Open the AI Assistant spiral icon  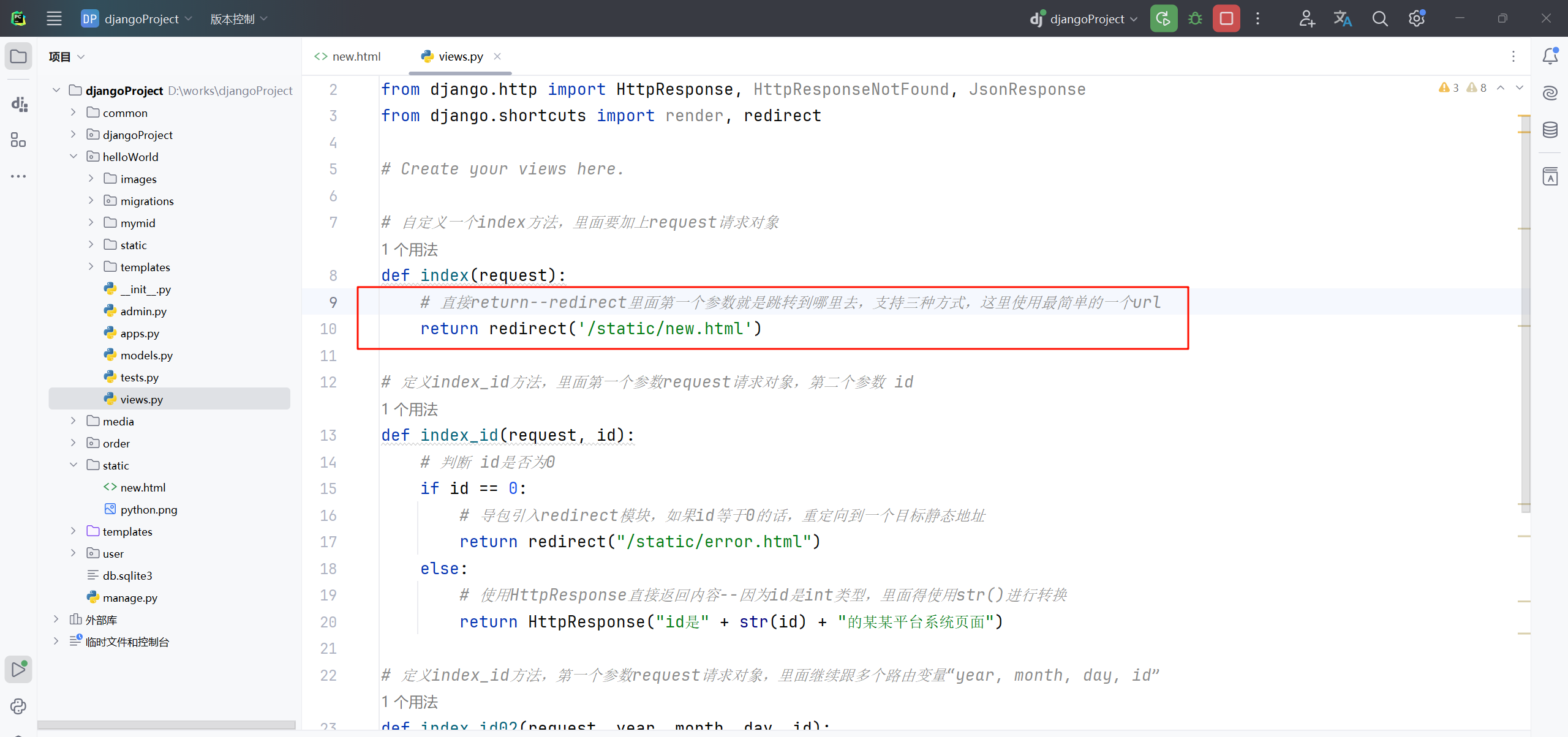pos(1550,93)
